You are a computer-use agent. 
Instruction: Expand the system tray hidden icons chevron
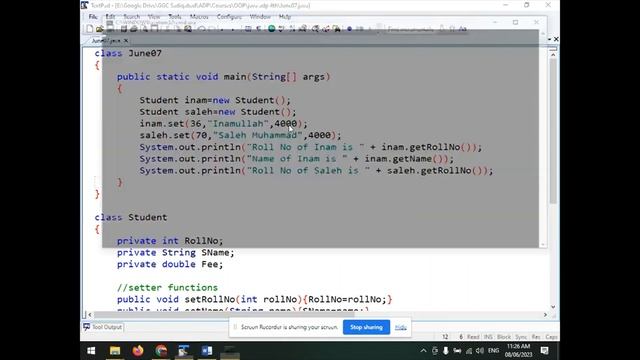(x=423, y=351)
